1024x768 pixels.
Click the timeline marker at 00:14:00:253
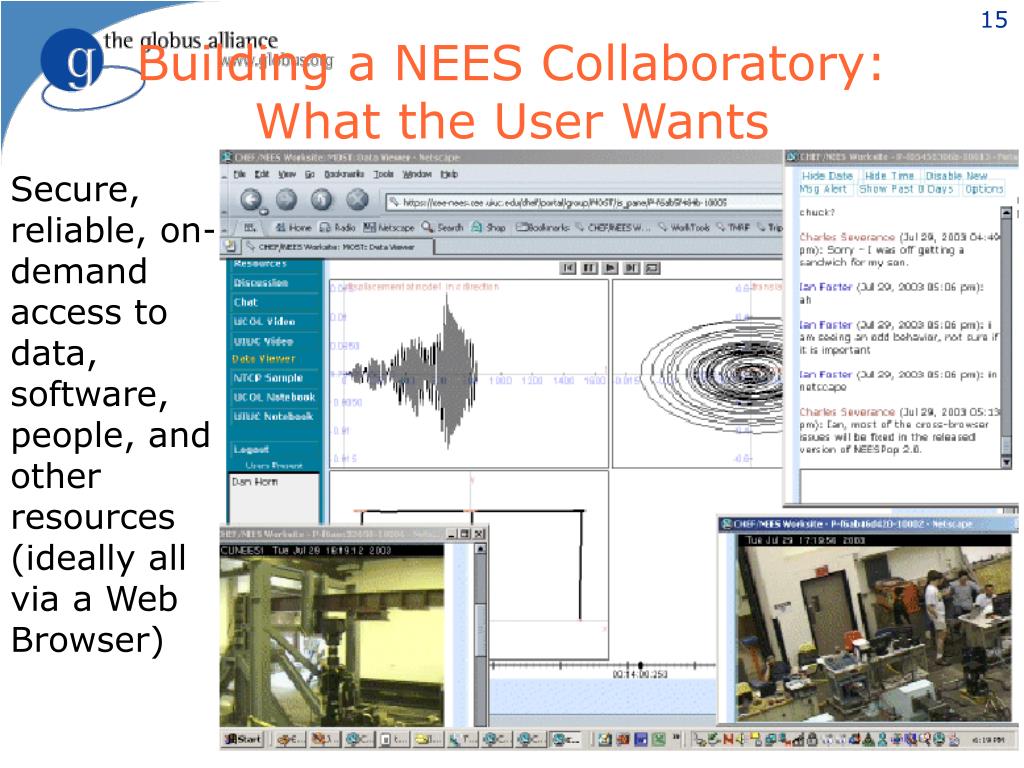(640, 665)
